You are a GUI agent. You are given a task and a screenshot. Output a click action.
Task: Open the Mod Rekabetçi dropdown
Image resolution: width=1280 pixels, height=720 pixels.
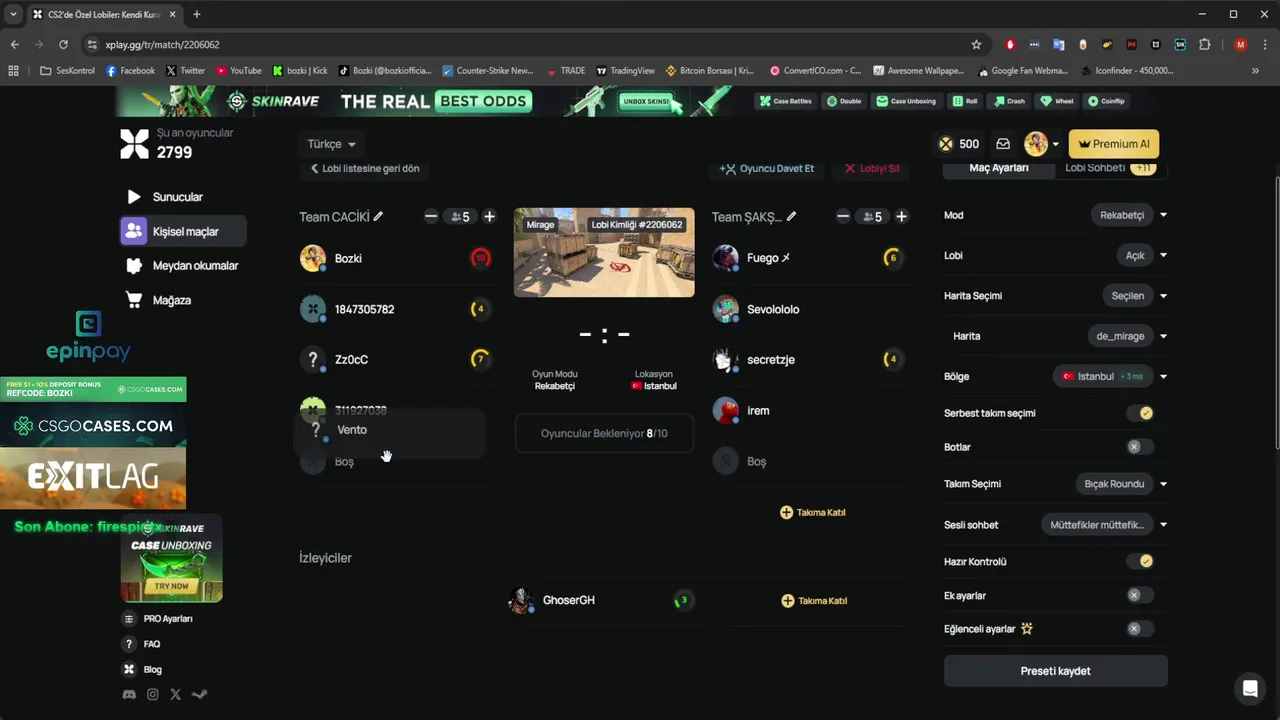(x=1129, y=215)
